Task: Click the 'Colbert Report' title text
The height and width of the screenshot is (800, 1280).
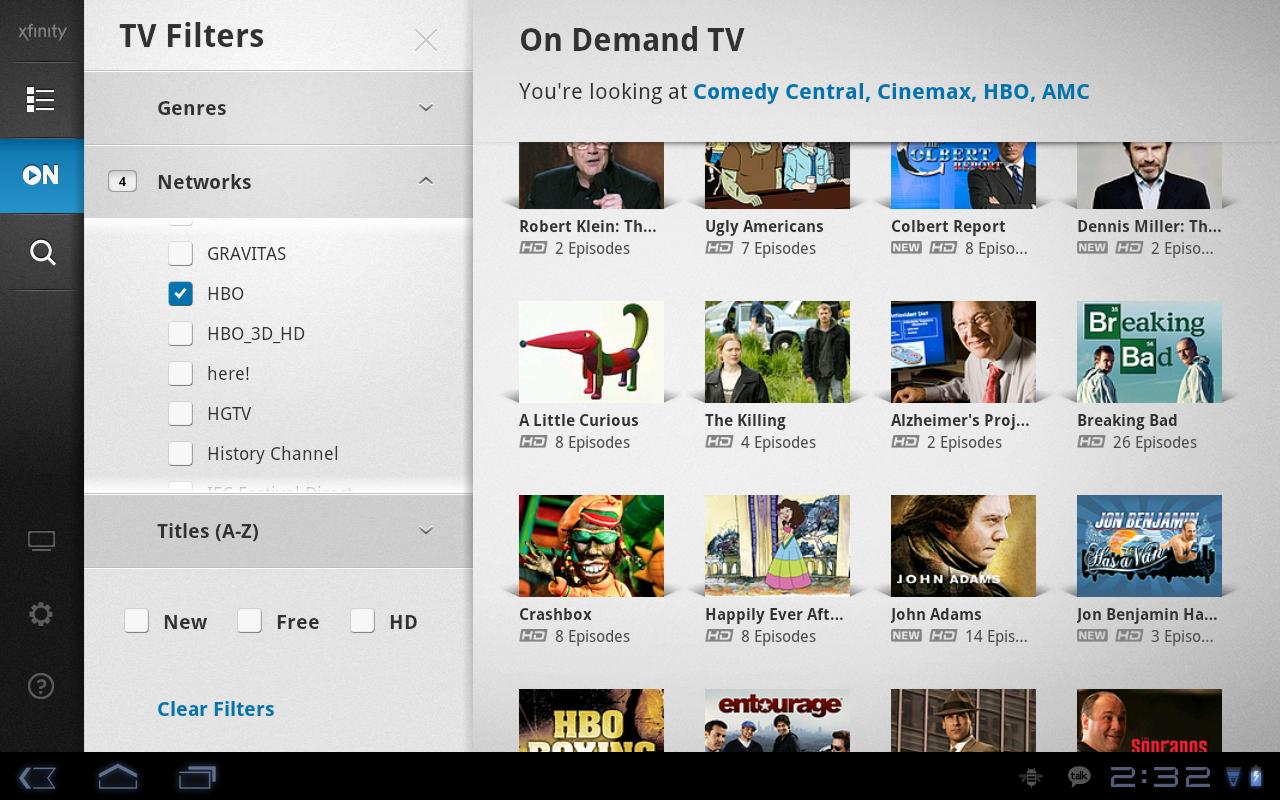Action: tap(948, 227)
